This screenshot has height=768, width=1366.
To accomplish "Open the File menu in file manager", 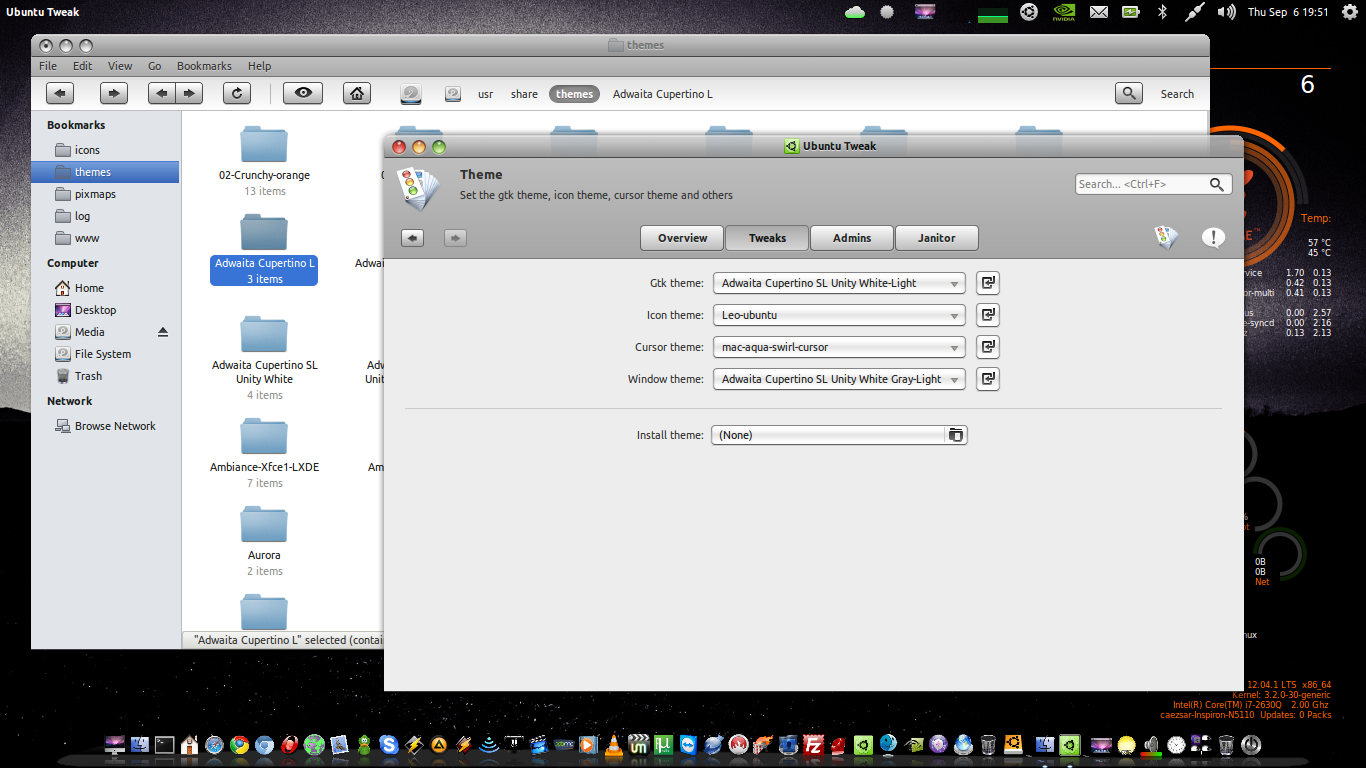I will (x=48, y=66).
